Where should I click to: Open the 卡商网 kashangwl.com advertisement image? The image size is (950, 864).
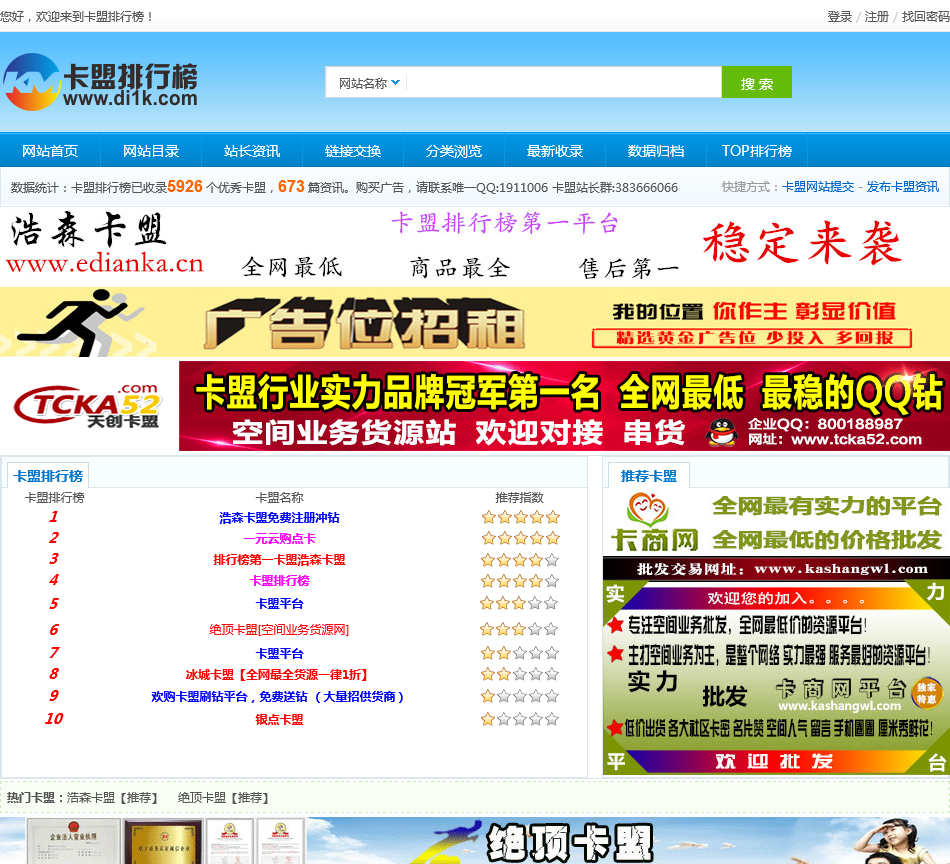pos(776,633)
